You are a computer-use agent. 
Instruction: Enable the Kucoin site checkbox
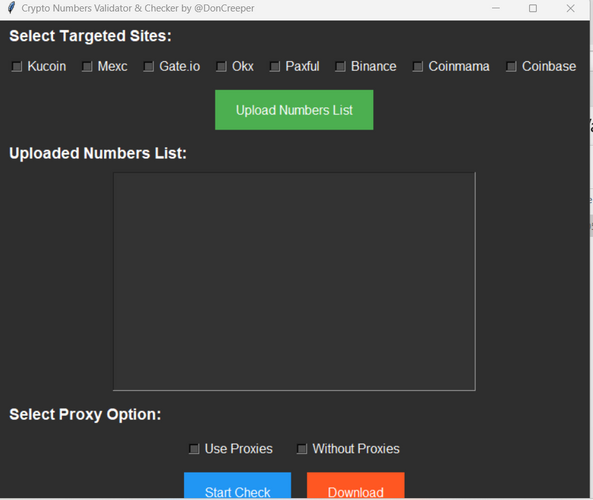[17, 67]
